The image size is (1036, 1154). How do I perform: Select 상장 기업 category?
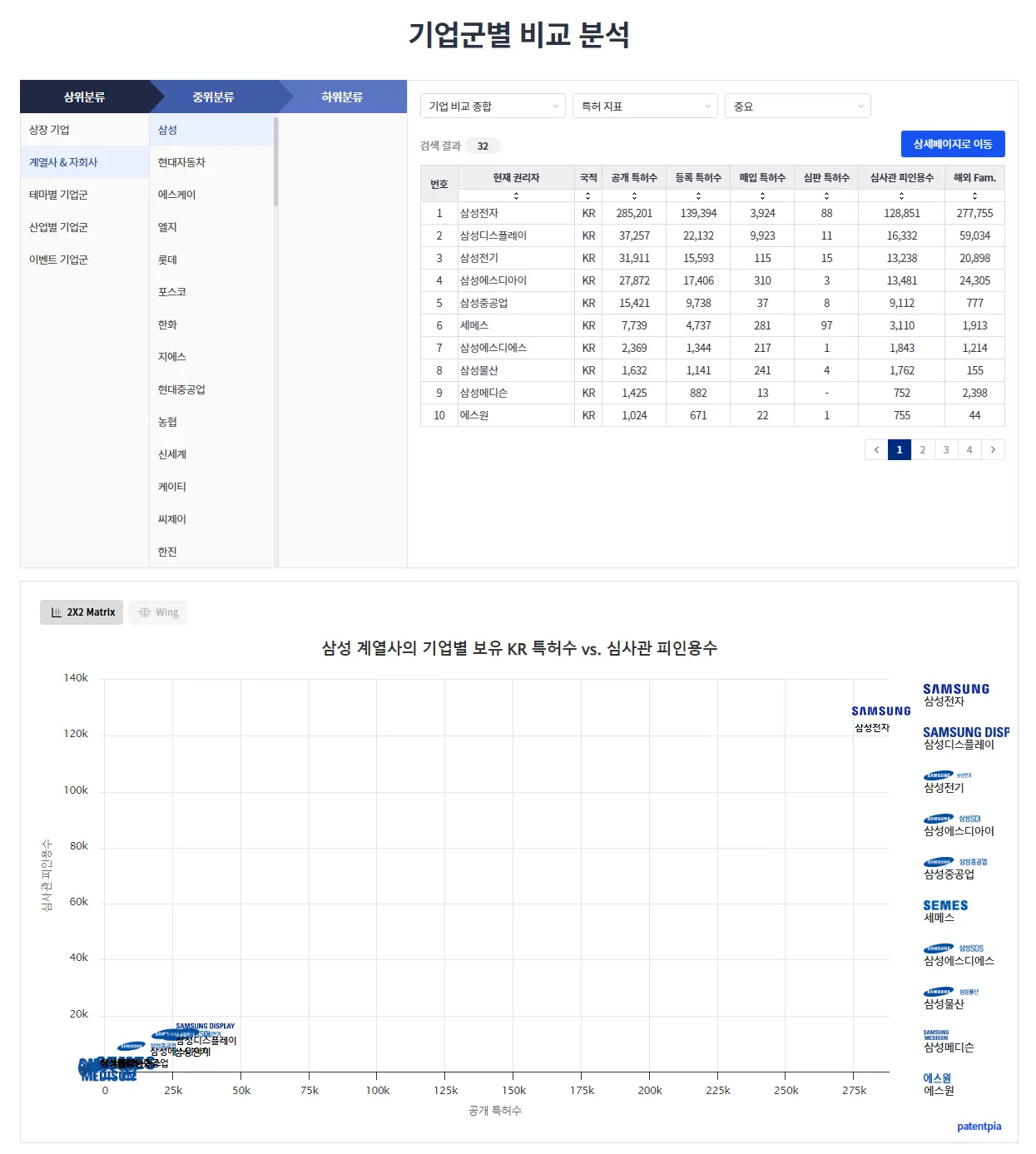pyautogui.click(x=85, y=130)
